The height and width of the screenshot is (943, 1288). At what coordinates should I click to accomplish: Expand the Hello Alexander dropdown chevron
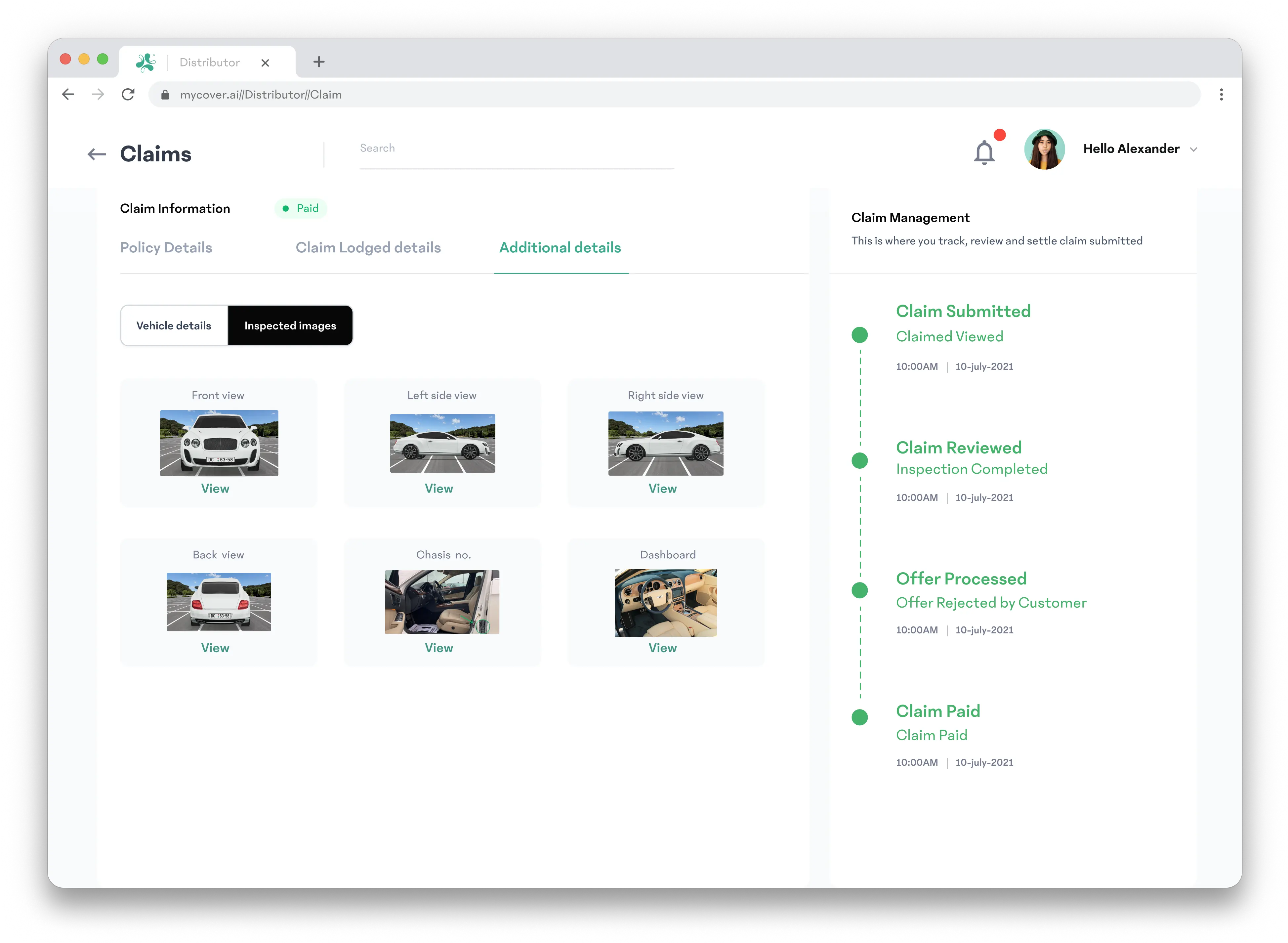[1193, 150]
